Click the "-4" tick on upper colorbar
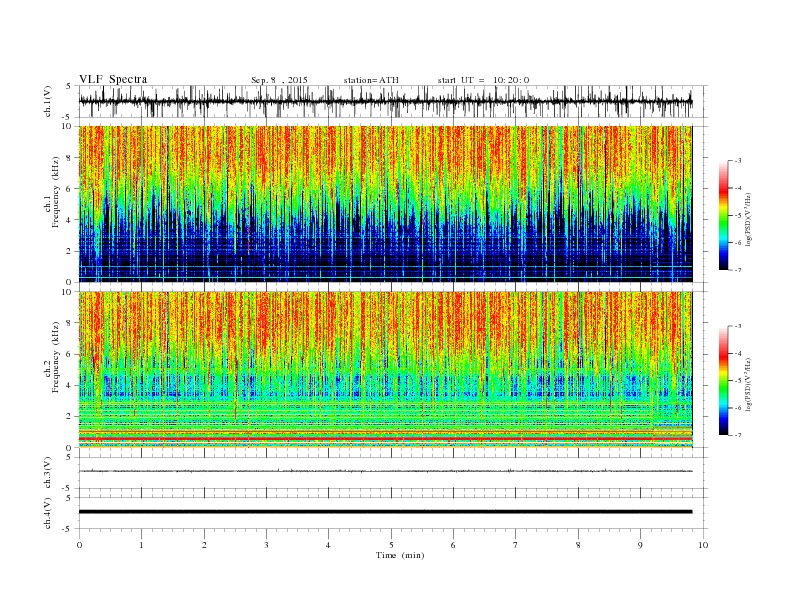 (737, 188)
